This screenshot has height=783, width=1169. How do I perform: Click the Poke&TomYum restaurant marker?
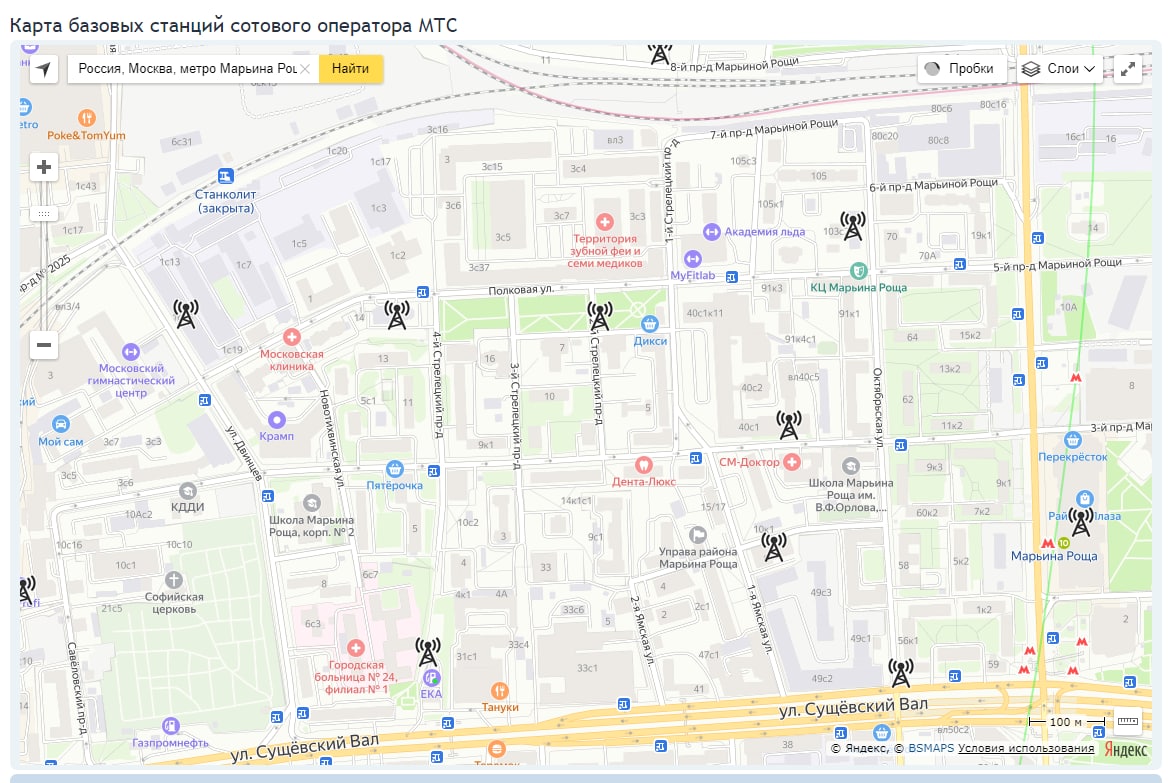(x=86, y=118)
